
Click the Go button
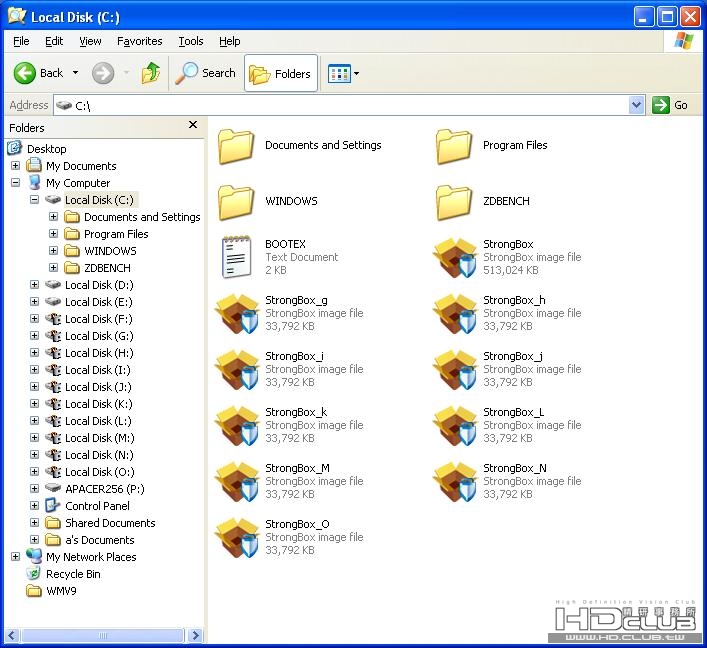pyautogui.click(x=670, y=106)
